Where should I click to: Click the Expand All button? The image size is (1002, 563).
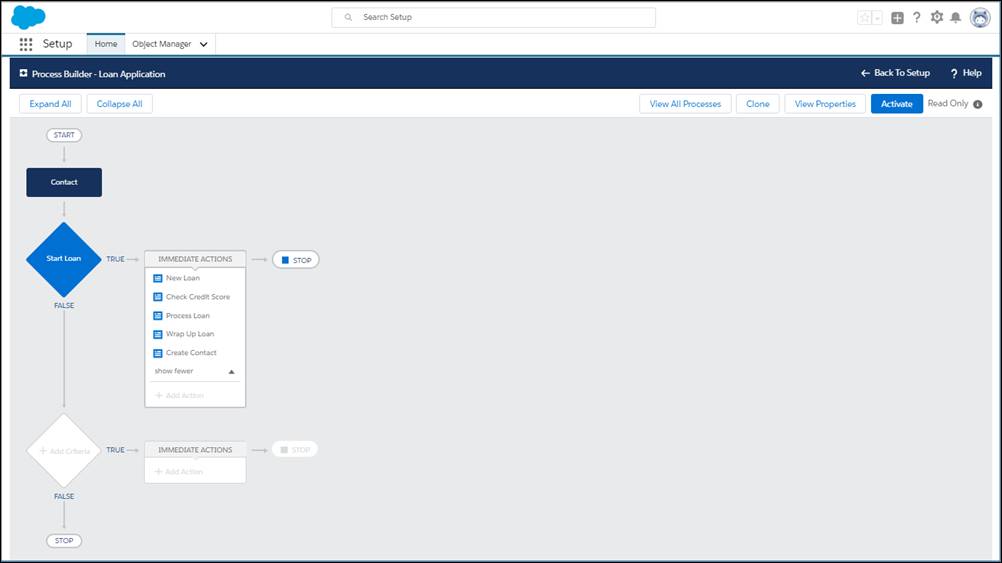(x=50, y=104)
